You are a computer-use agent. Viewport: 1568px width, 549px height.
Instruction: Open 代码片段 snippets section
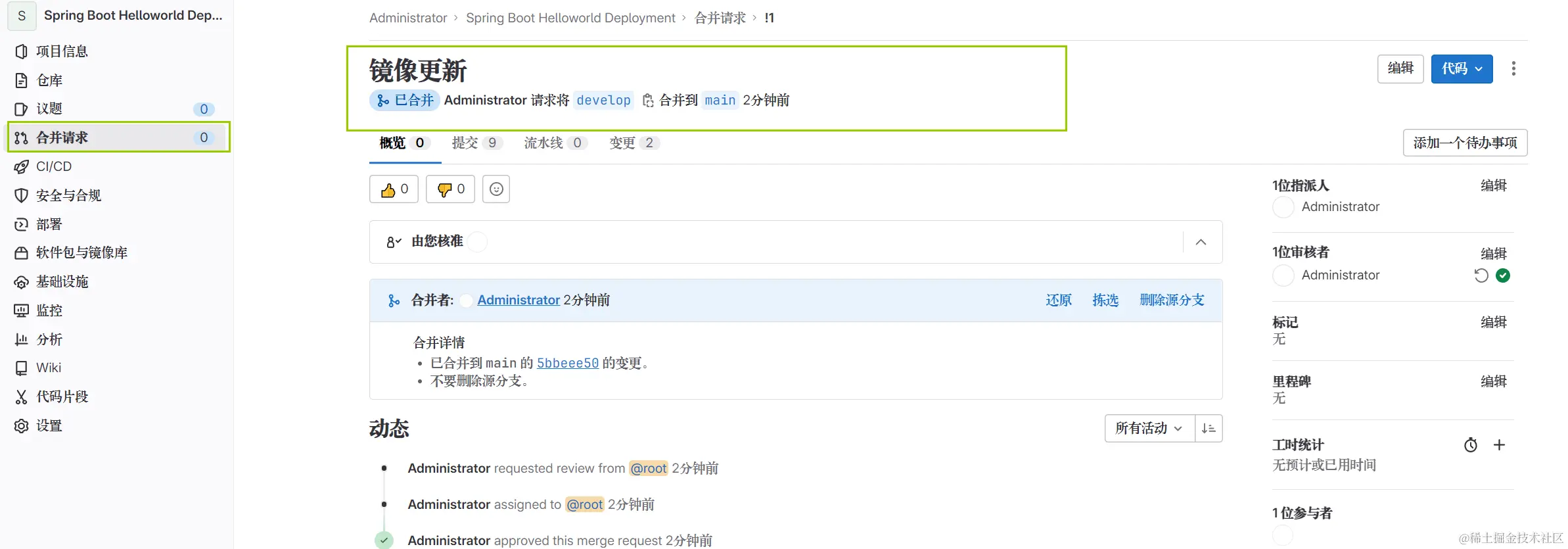tap(62, 396)
